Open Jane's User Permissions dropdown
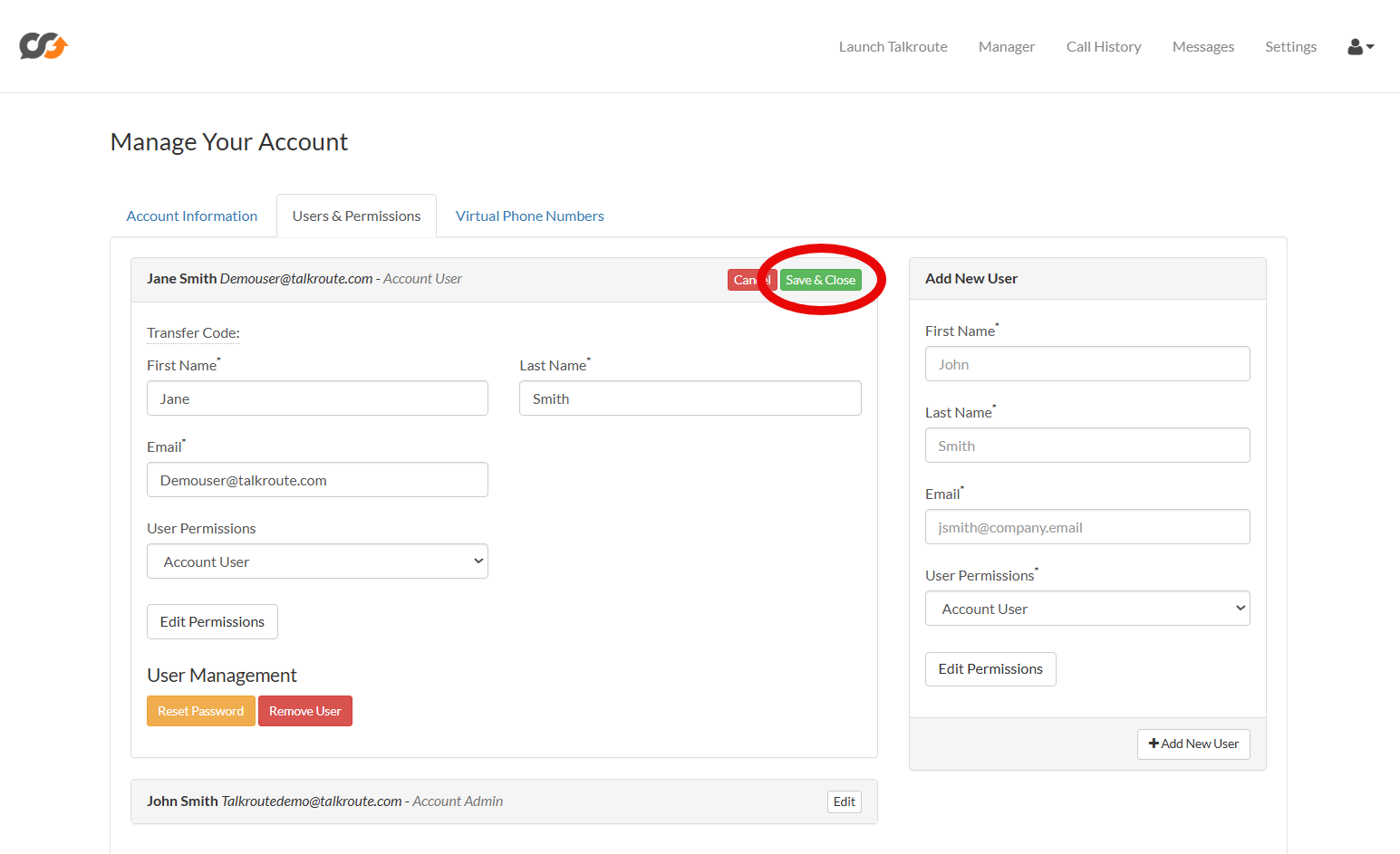 317,561
